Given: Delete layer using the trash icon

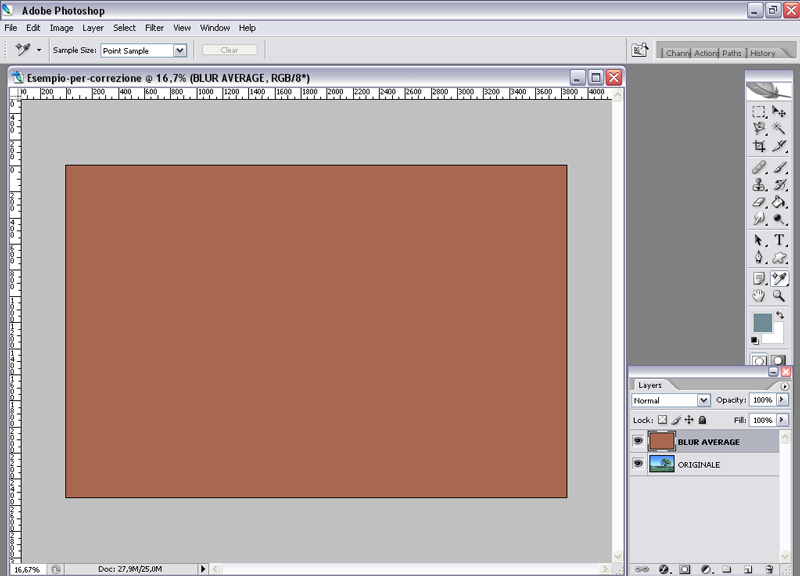Looking at the screenshot, I should click(769, 568).
